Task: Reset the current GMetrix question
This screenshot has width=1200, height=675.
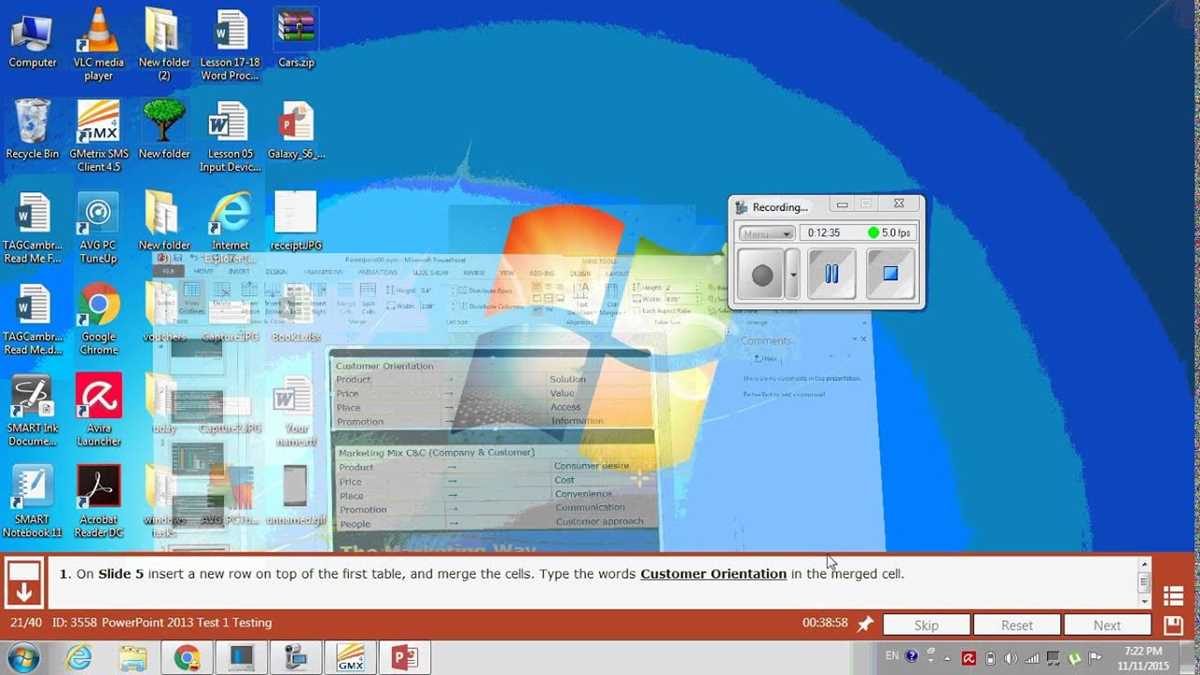Action: coord(1017,625)
